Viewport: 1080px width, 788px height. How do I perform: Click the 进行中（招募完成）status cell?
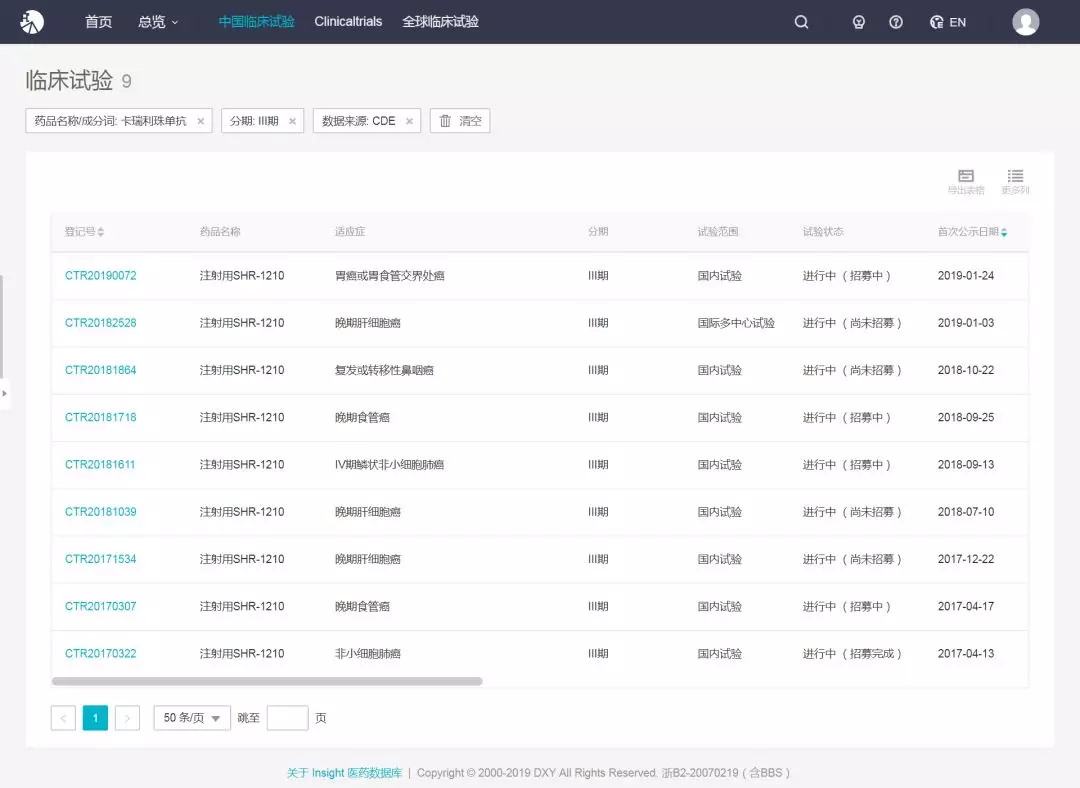point(852,654)
